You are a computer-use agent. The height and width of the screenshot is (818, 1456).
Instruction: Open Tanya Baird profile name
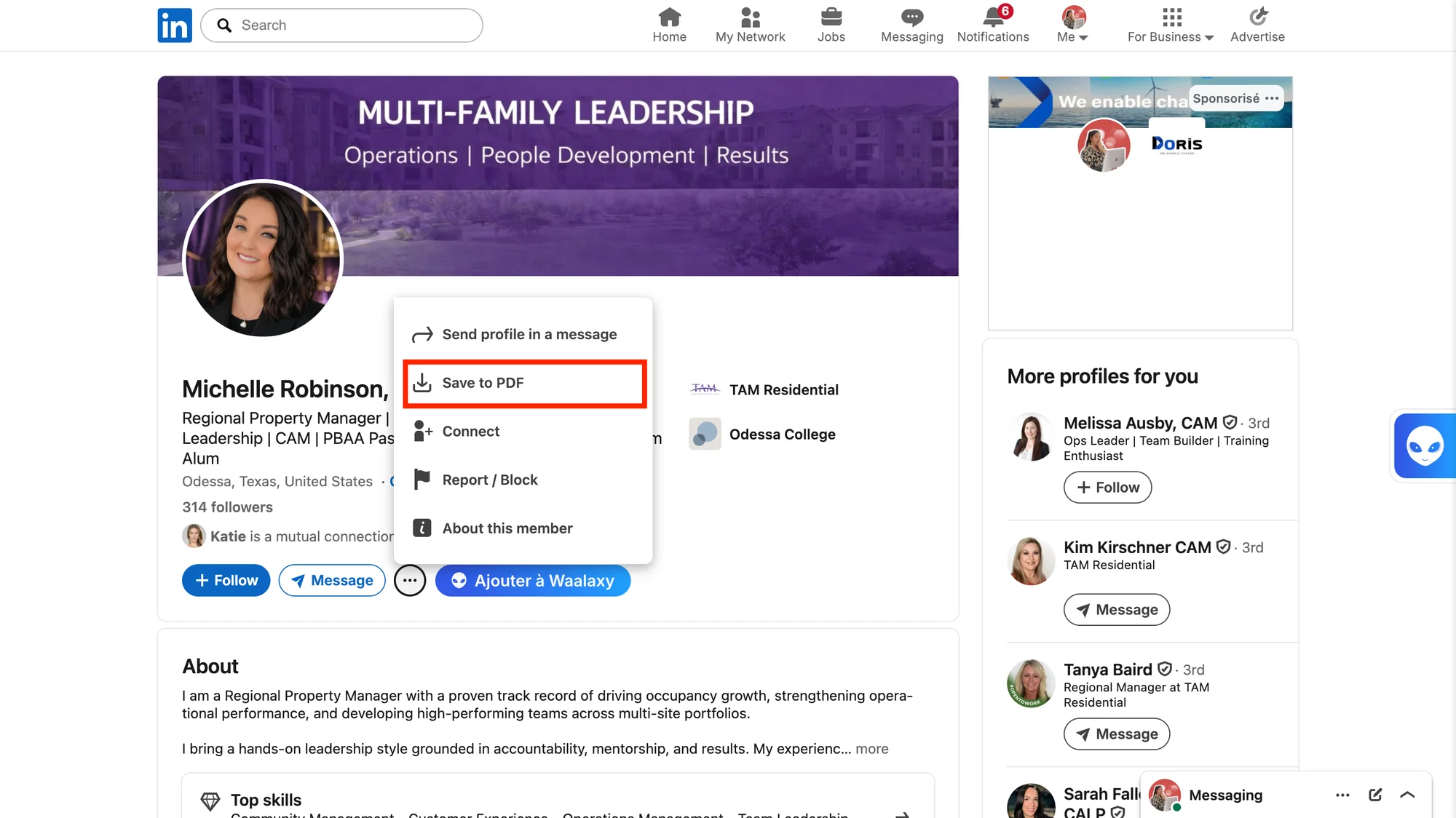(x=1107, y=670)
